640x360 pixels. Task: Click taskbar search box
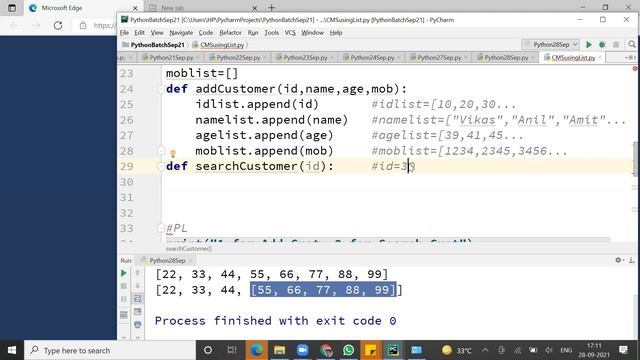click(x=110, y=350)
